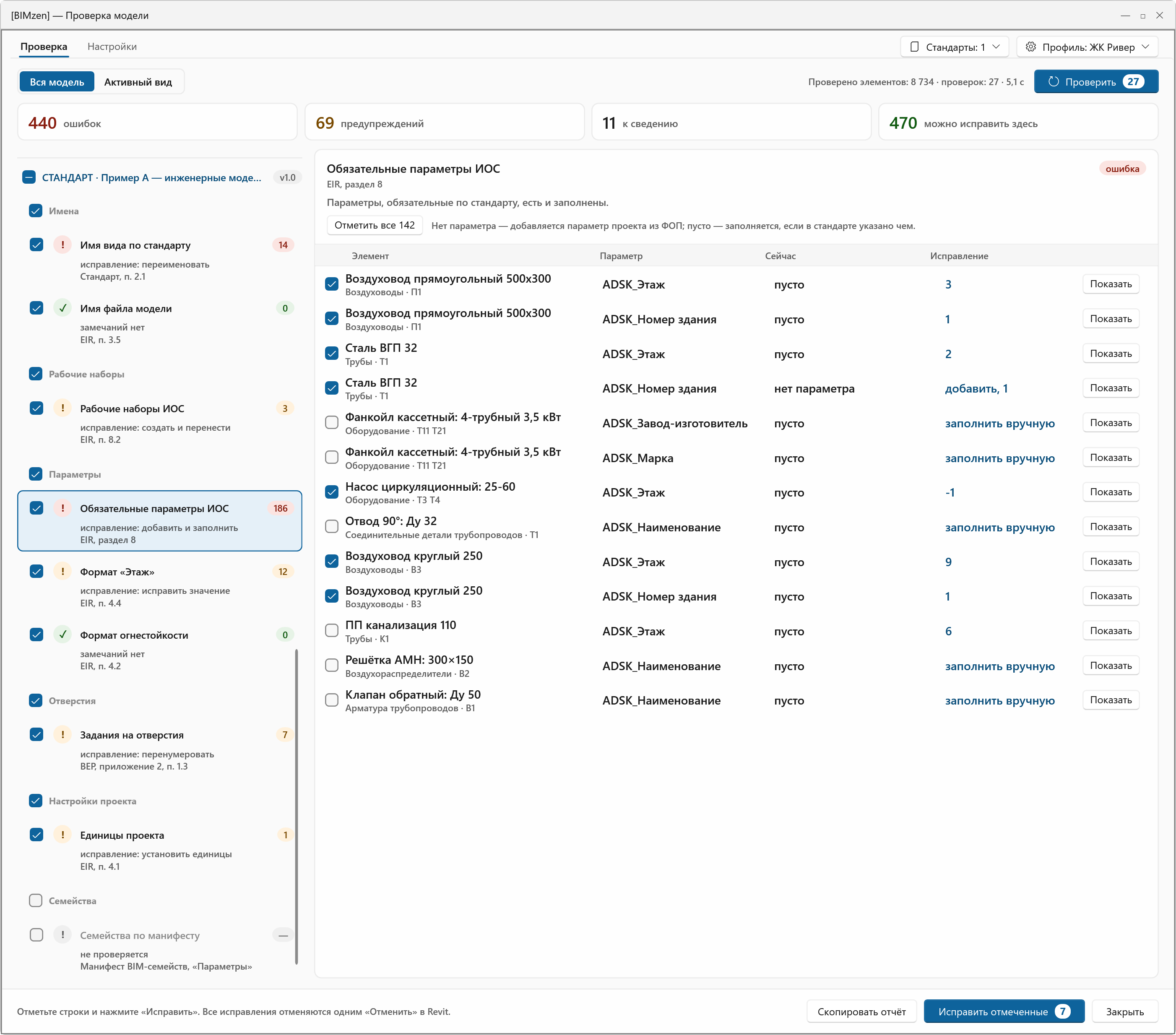
Task: Click the v1.0 version badge
Action: click(287, 177)
